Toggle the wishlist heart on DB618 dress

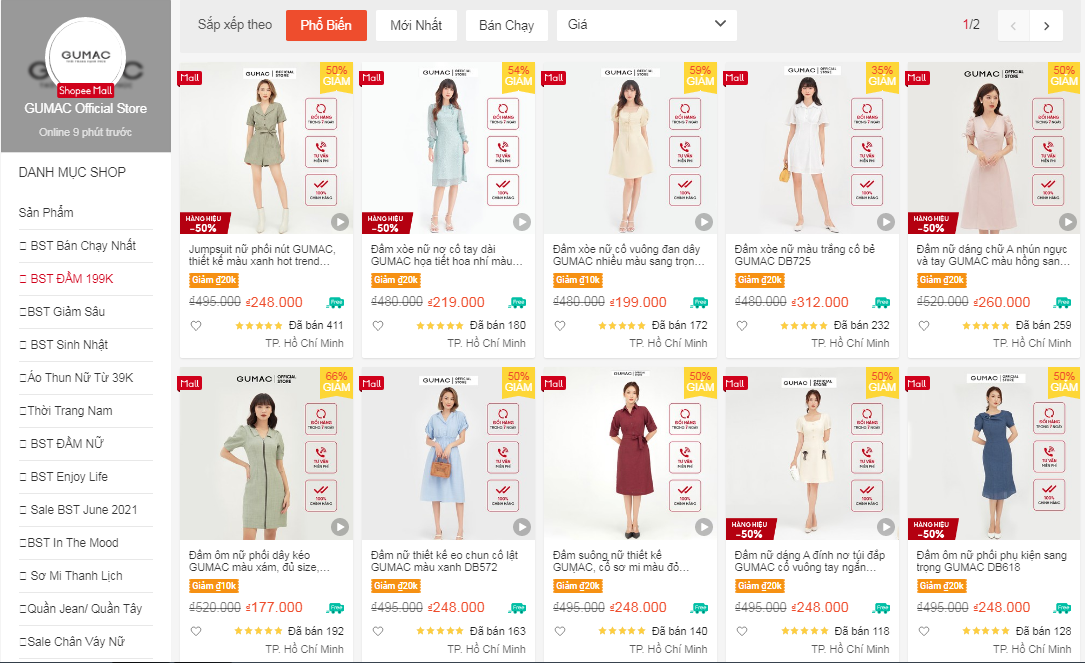[922, 631]
